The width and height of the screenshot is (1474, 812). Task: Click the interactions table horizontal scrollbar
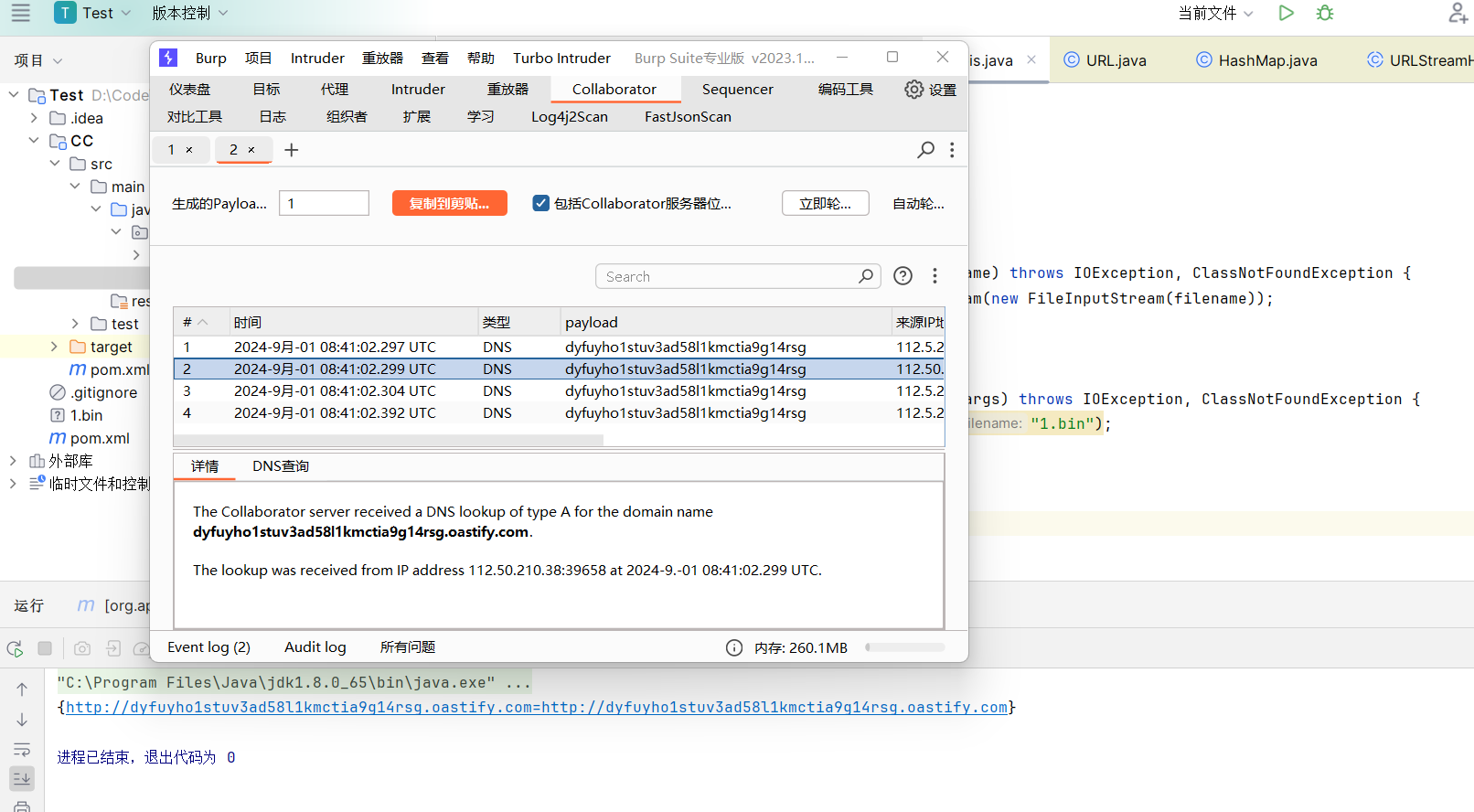coord(389,441)
